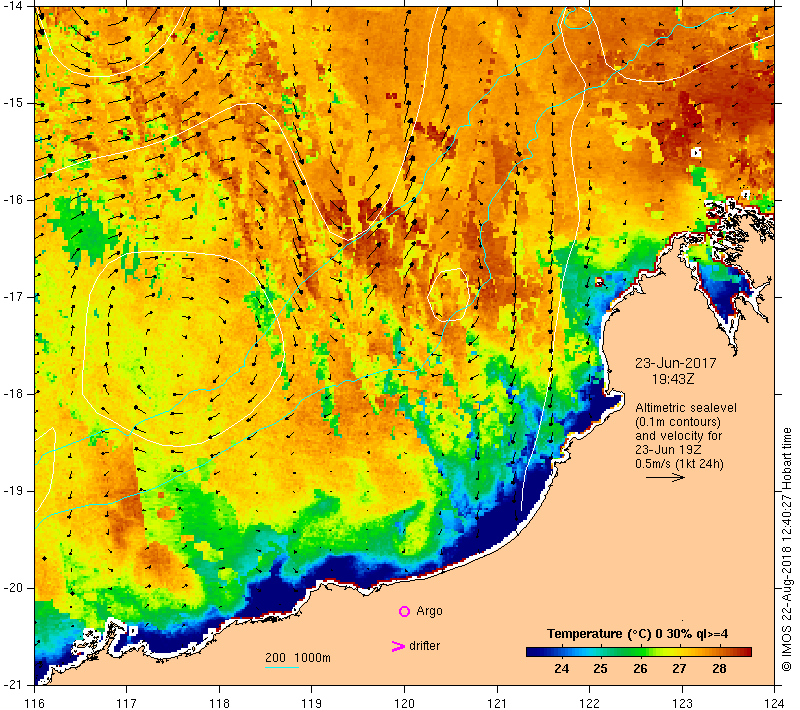Click the latitude axis label '-16'

[12, 199]
